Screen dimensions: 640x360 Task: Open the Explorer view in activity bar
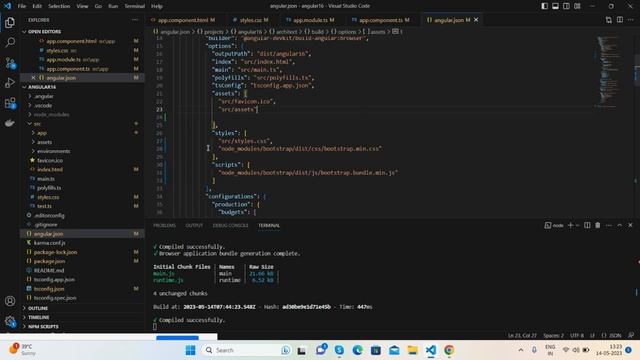tap(10, 22)
